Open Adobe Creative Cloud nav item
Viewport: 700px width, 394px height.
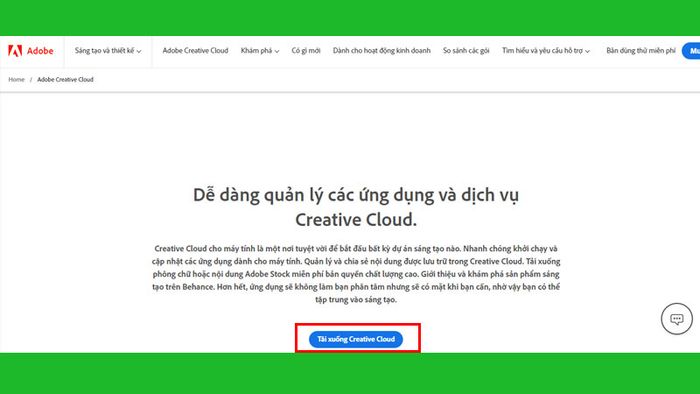[x=195, y=51]
